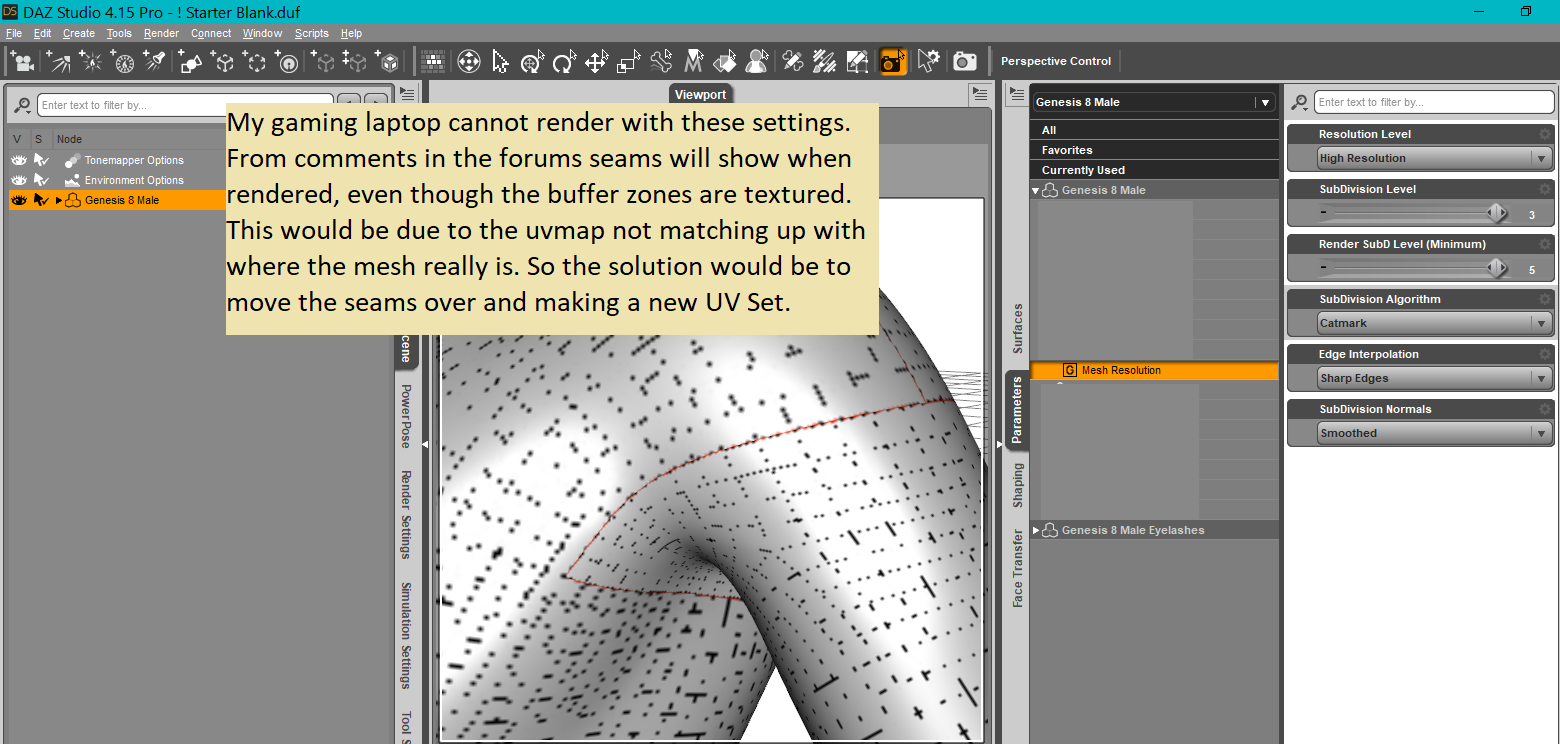Toggle the highlighted Spot Render tool

[x=893, y=62]
